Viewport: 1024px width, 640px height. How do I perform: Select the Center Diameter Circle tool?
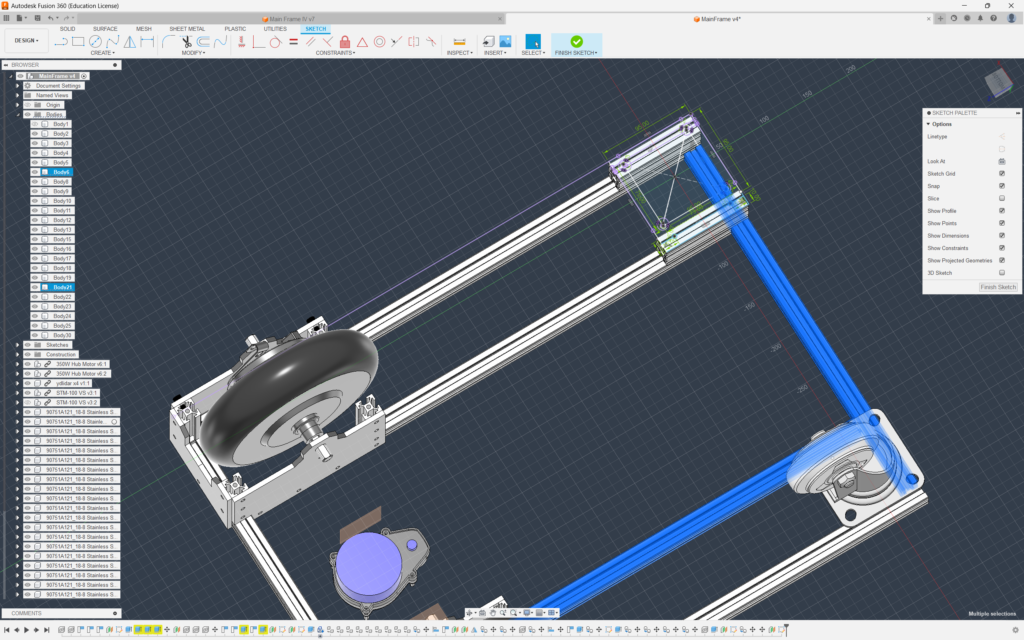(96, 42)
